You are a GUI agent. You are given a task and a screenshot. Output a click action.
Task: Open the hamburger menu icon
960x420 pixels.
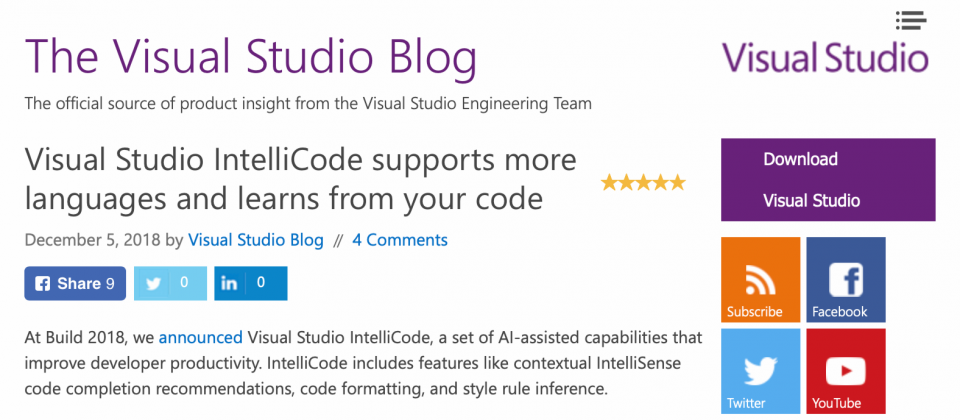(911, 20)
